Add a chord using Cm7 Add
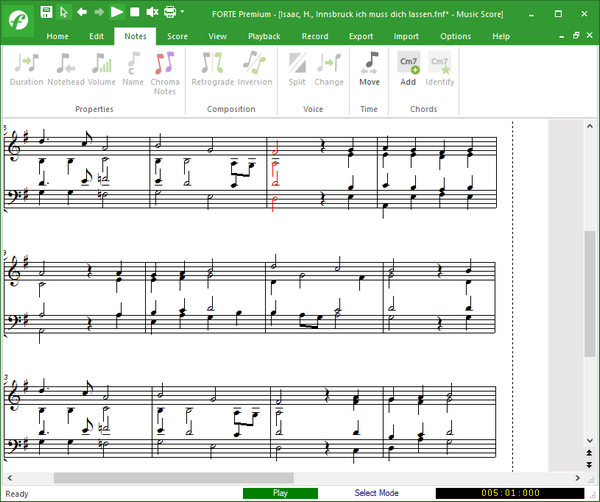 [x=408, y=68]
